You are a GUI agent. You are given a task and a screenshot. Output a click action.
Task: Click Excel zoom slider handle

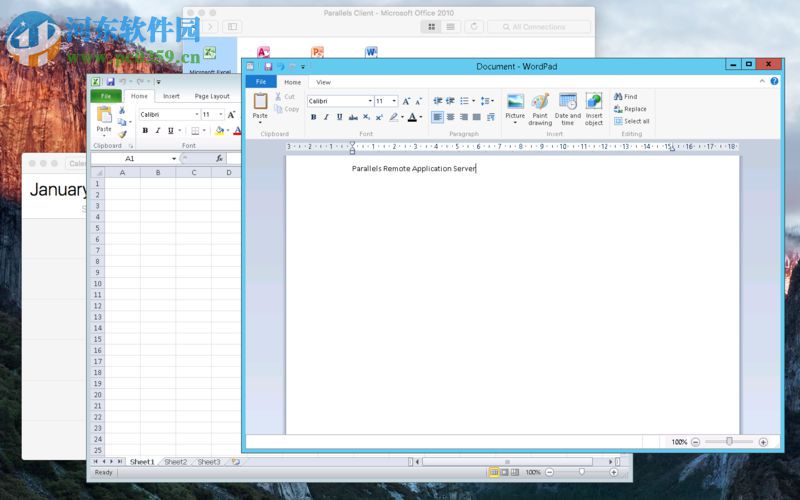(x=582, y=472)
